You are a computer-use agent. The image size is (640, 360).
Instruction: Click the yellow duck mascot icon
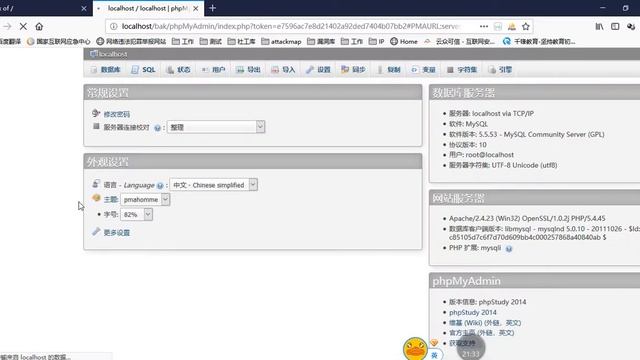click(415, 349)
